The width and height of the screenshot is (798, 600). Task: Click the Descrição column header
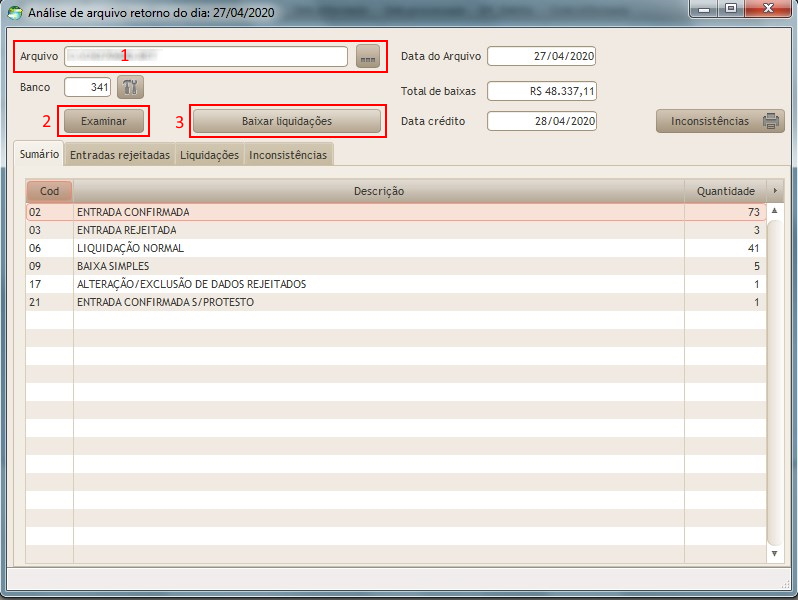[x=378, y=191]
